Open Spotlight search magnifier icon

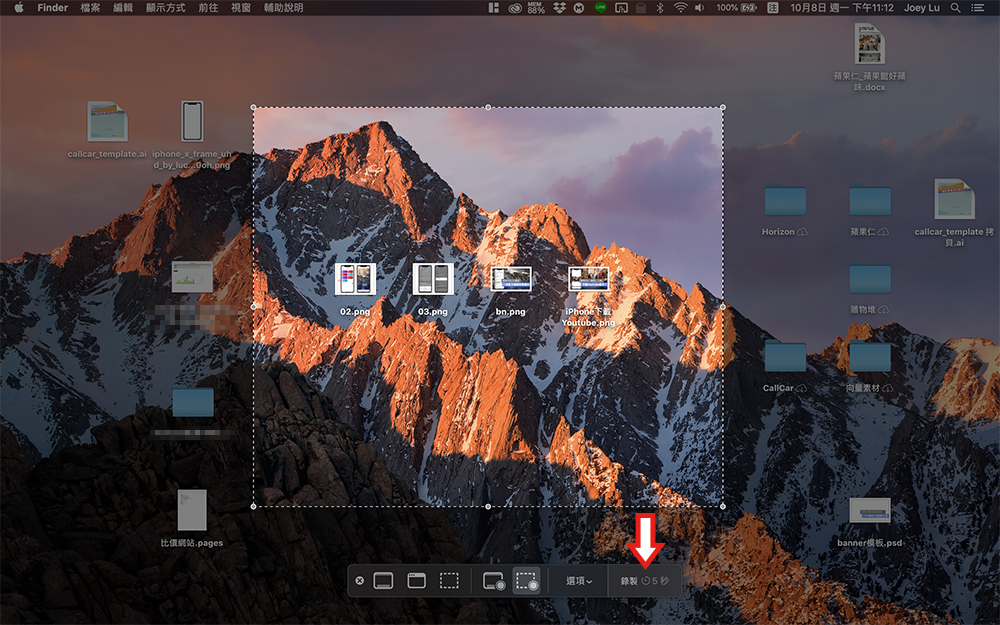pos(955,8)
